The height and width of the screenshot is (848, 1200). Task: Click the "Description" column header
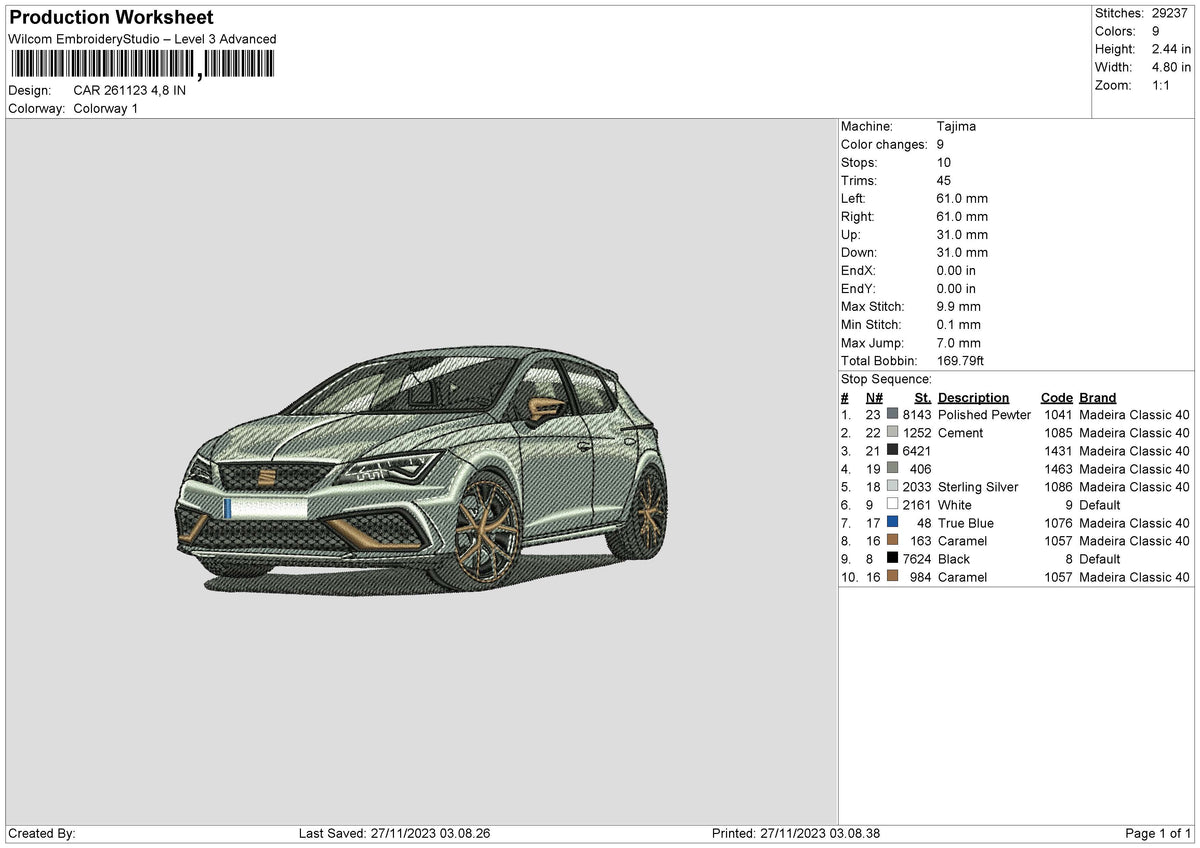click(x=973, y=398)
